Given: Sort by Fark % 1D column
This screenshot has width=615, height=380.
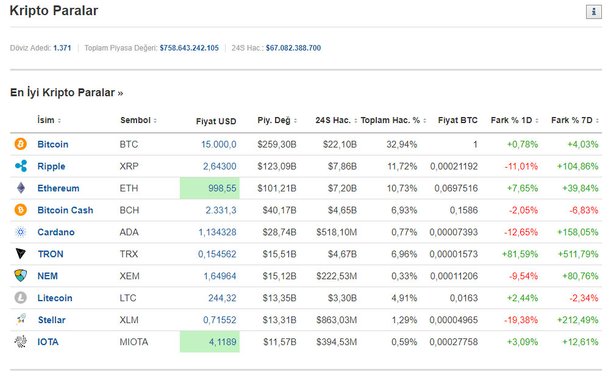Looking at the screenshot, I should [x=515, y=120].
